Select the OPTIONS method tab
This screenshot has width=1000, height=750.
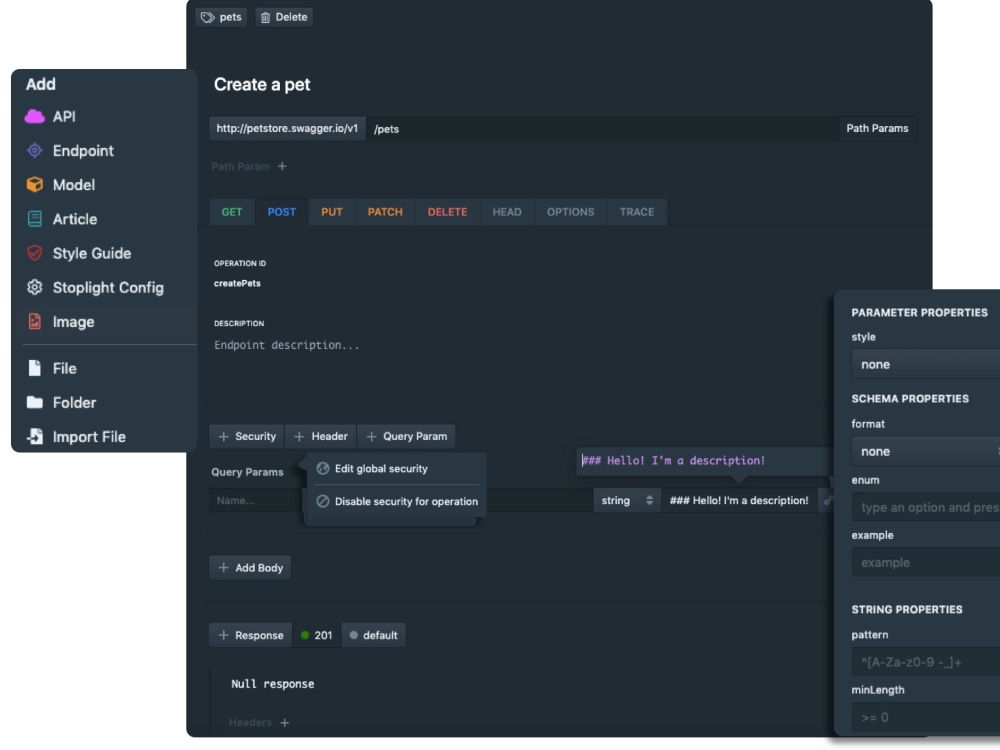570,212
